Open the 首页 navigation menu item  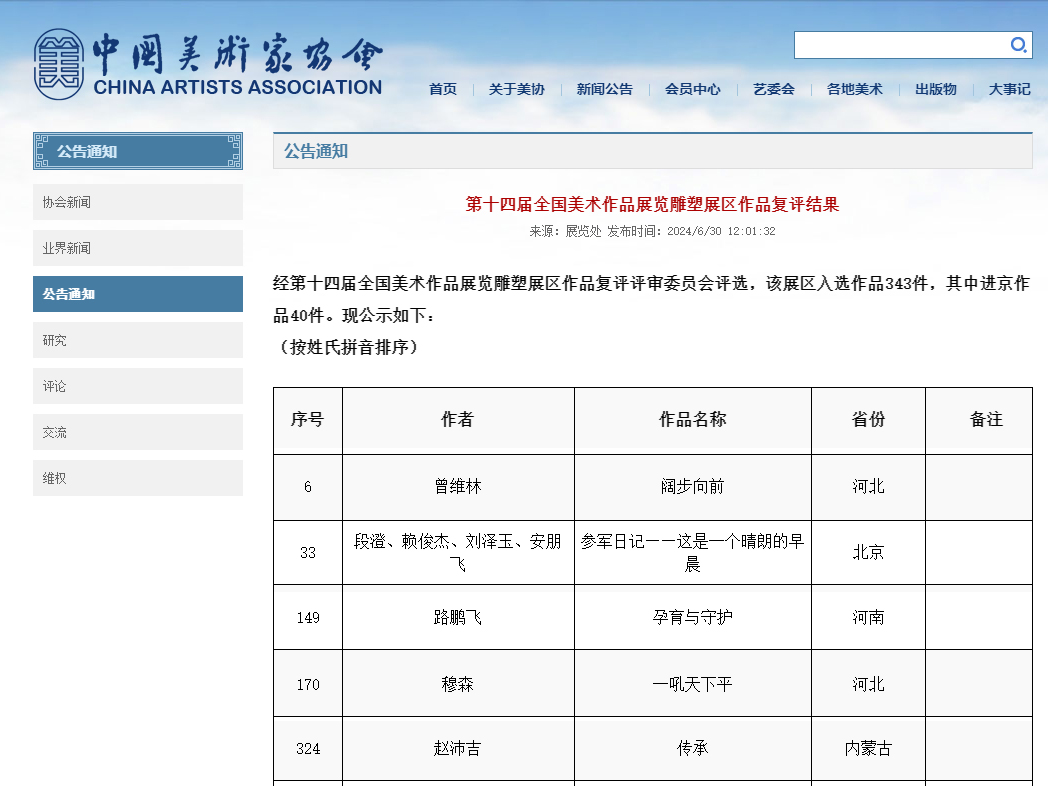tap(443, 89)
